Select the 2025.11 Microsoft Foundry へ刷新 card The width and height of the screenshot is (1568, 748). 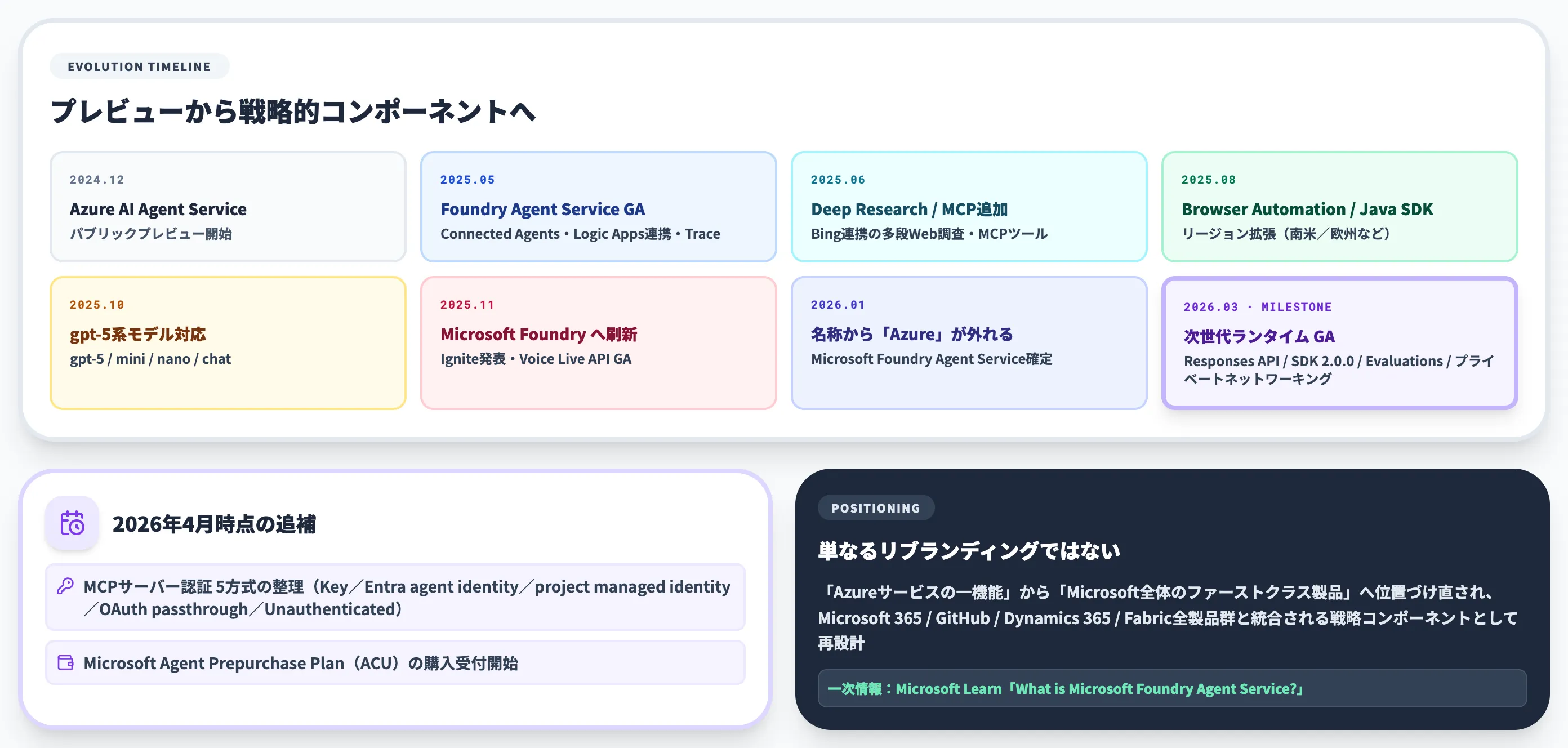click(598, 343)
